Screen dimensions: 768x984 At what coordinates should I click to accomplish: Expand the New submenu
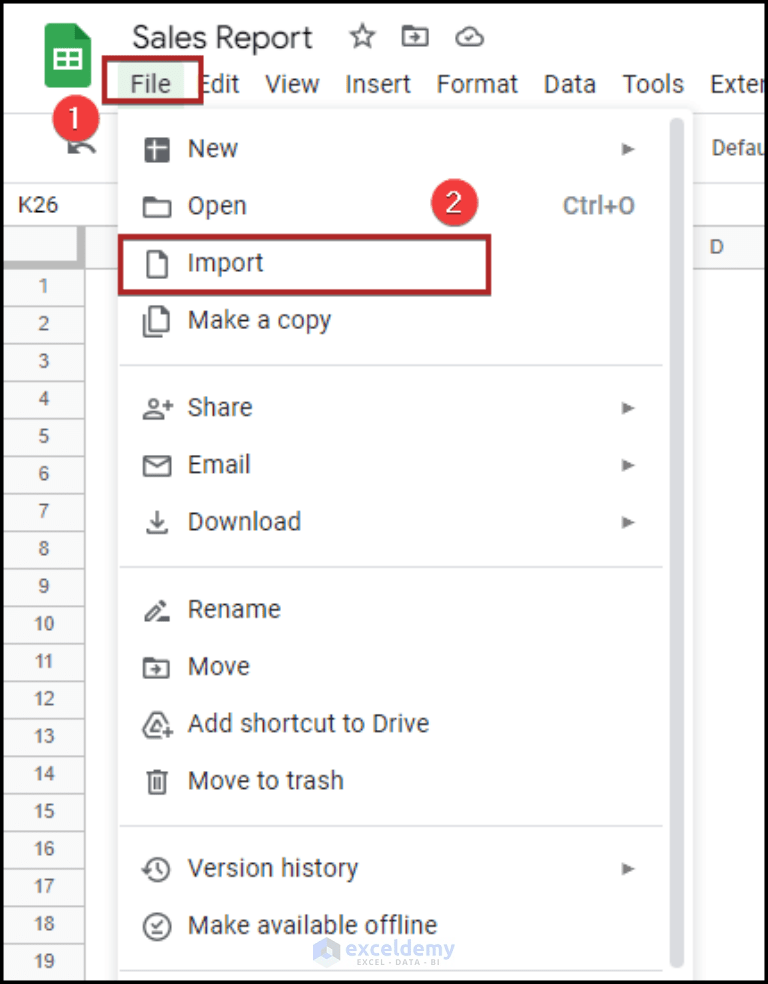click(x=629, y=148)
